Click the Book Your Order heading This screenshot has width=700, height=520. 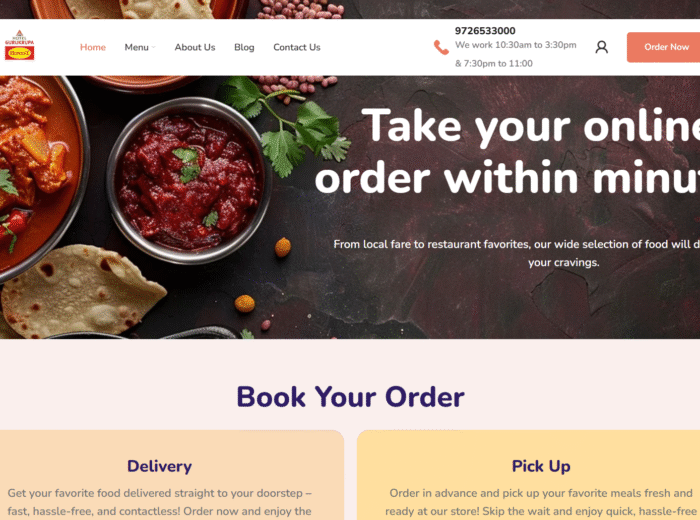(x=350, y=397)
